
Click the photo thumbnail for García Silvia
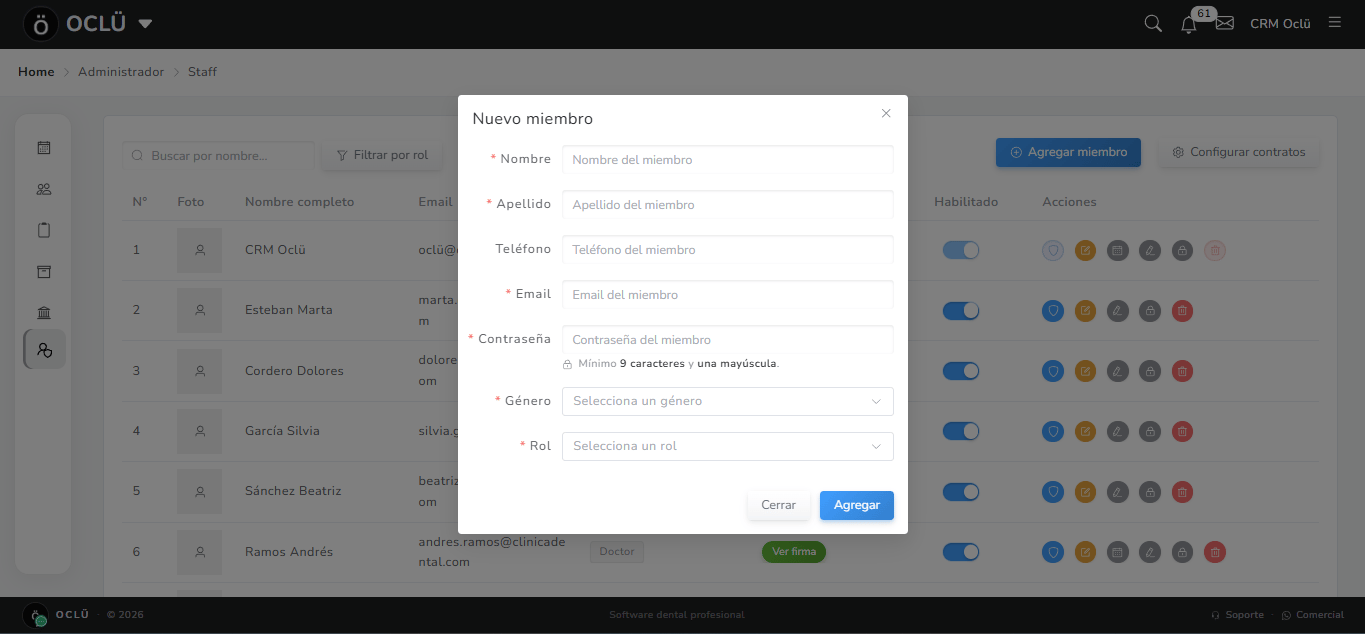pos(200,431)
